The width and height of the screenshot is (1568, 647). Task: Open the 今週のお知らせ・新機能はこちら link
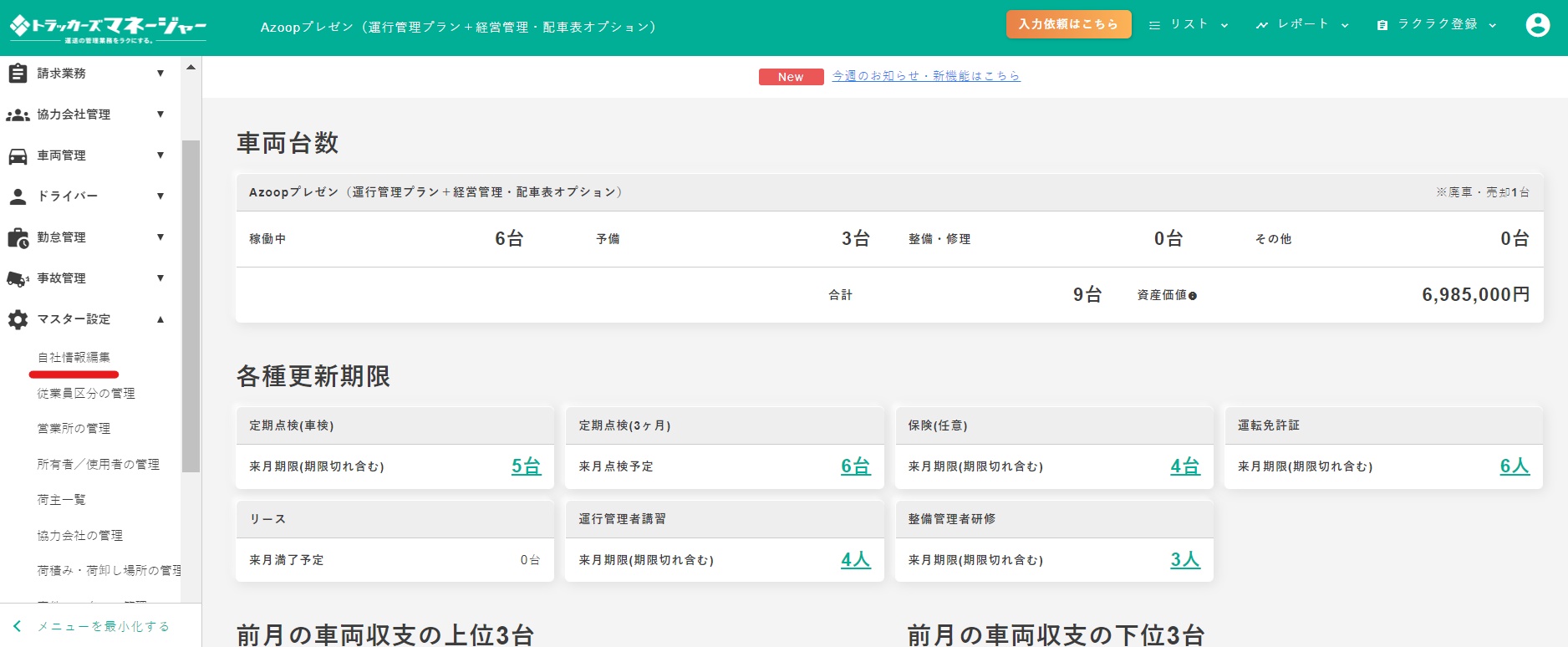tap(926, 76)
